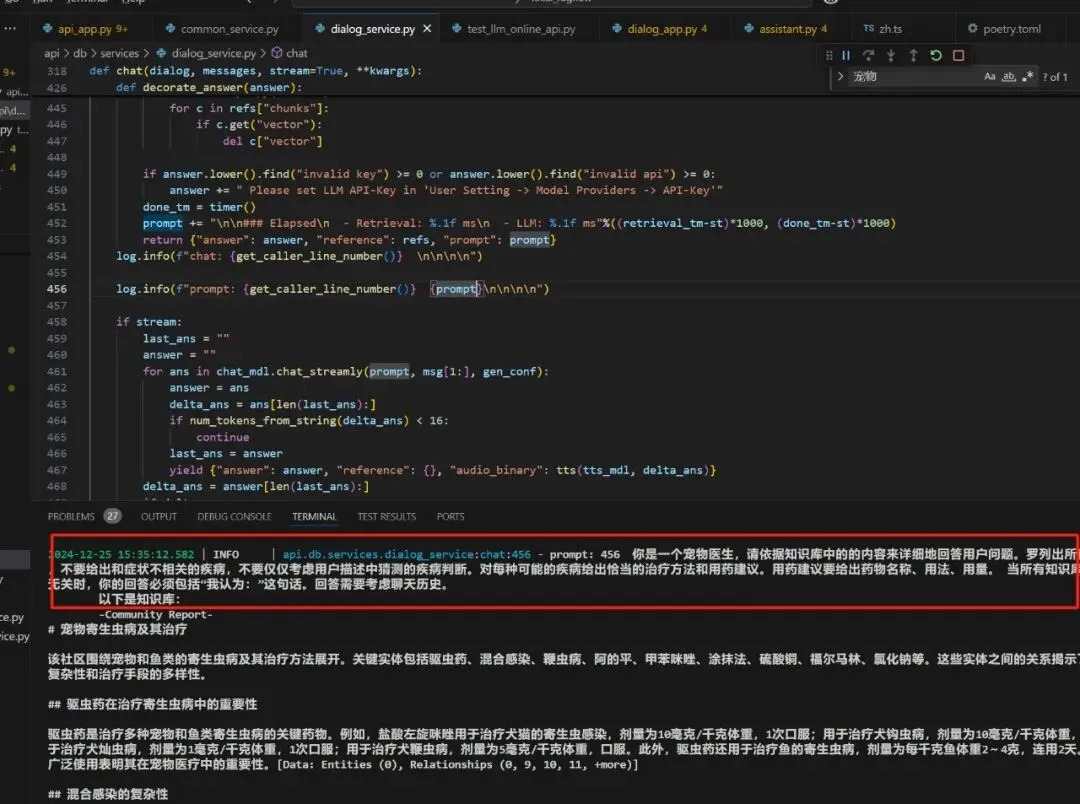Grab the debug toolbar drag handle

pyautogui.click(x=829, y=55)
